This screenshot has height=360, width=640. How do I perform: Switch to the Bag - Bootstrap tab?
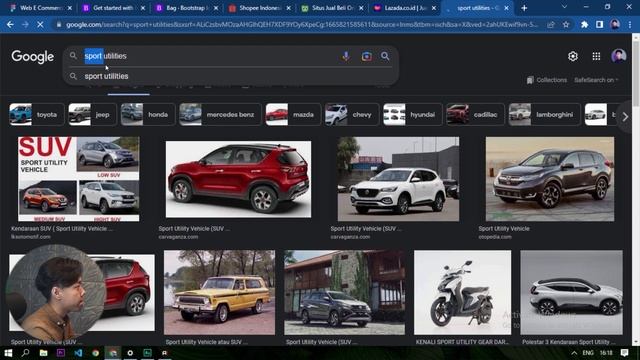tap(187, 8)
